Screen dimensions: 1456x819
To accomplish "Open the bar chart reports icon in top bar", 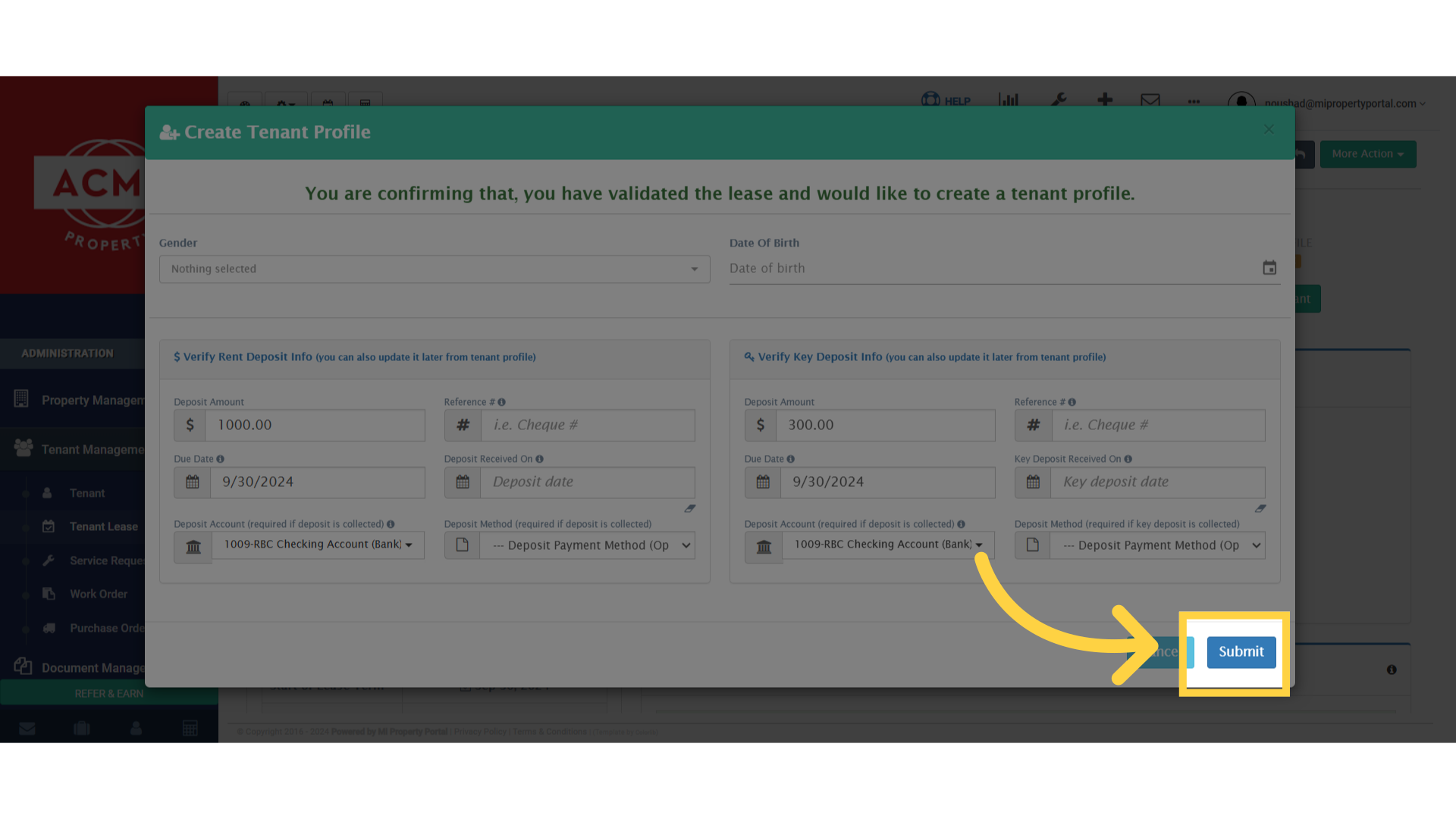I will point(1009,100).
